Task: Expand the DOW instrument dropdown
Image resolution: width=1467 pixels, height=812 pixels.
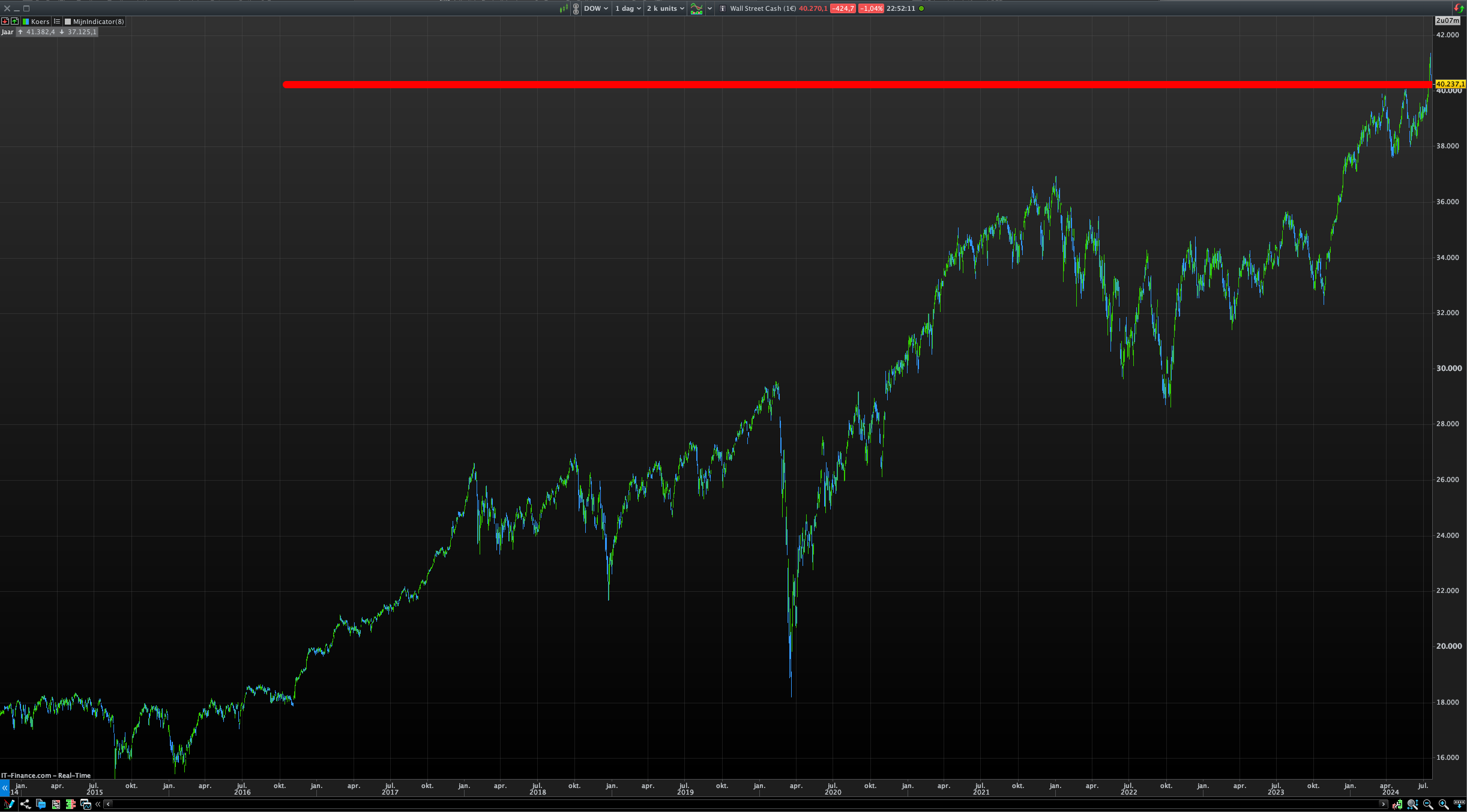Action: point(596,8)
